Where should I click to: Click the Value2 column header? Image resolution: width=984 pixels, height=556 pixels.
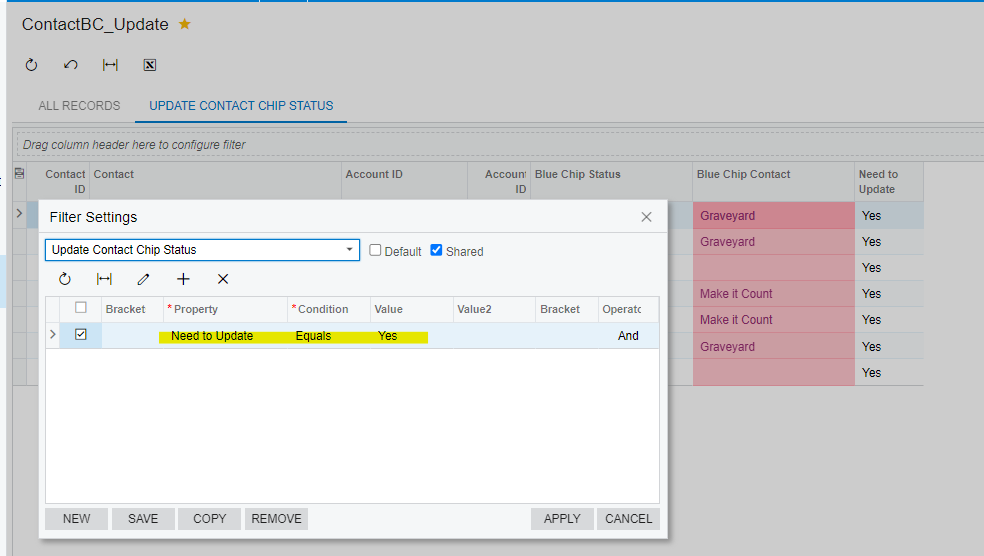point(494,309)
